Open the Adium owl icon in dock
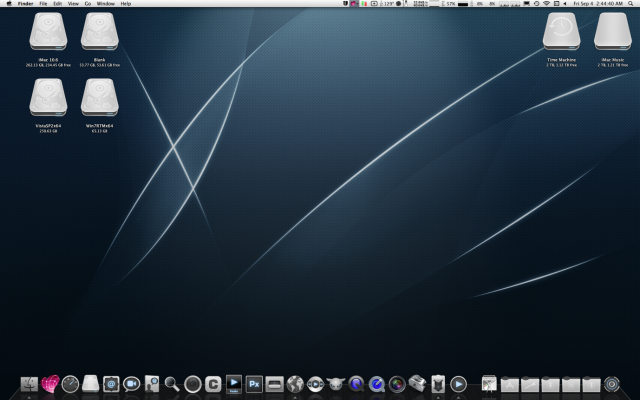The width and height of the screenshot is (640, 400). tap(336, 384)
